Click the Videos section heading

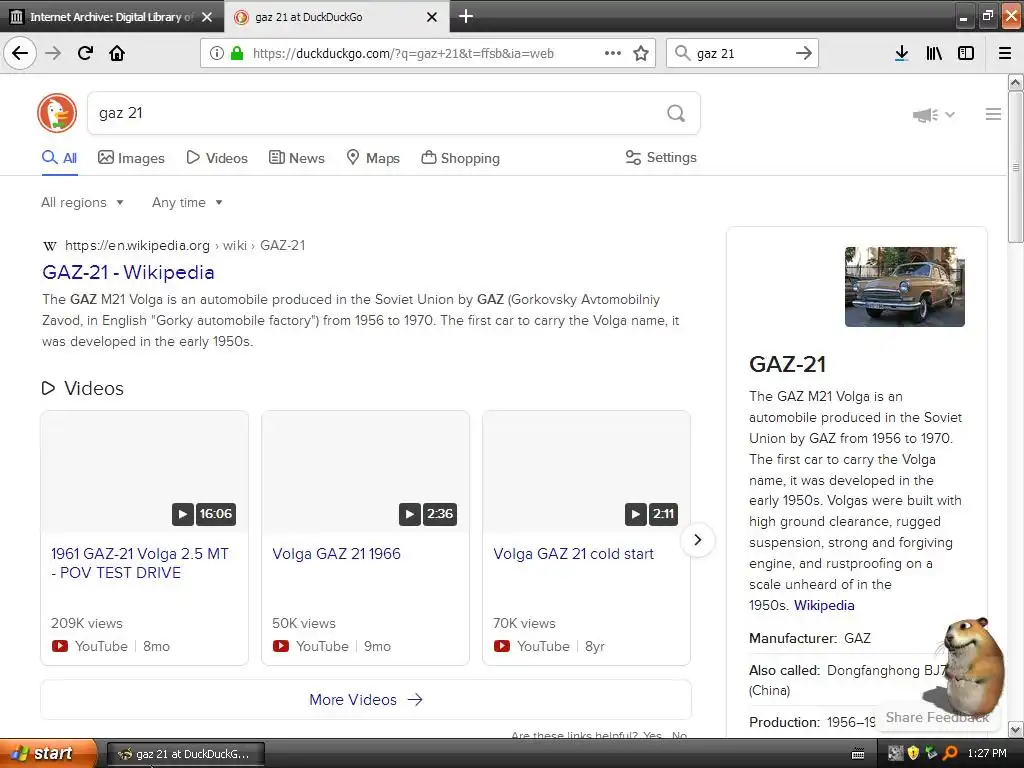82,389
